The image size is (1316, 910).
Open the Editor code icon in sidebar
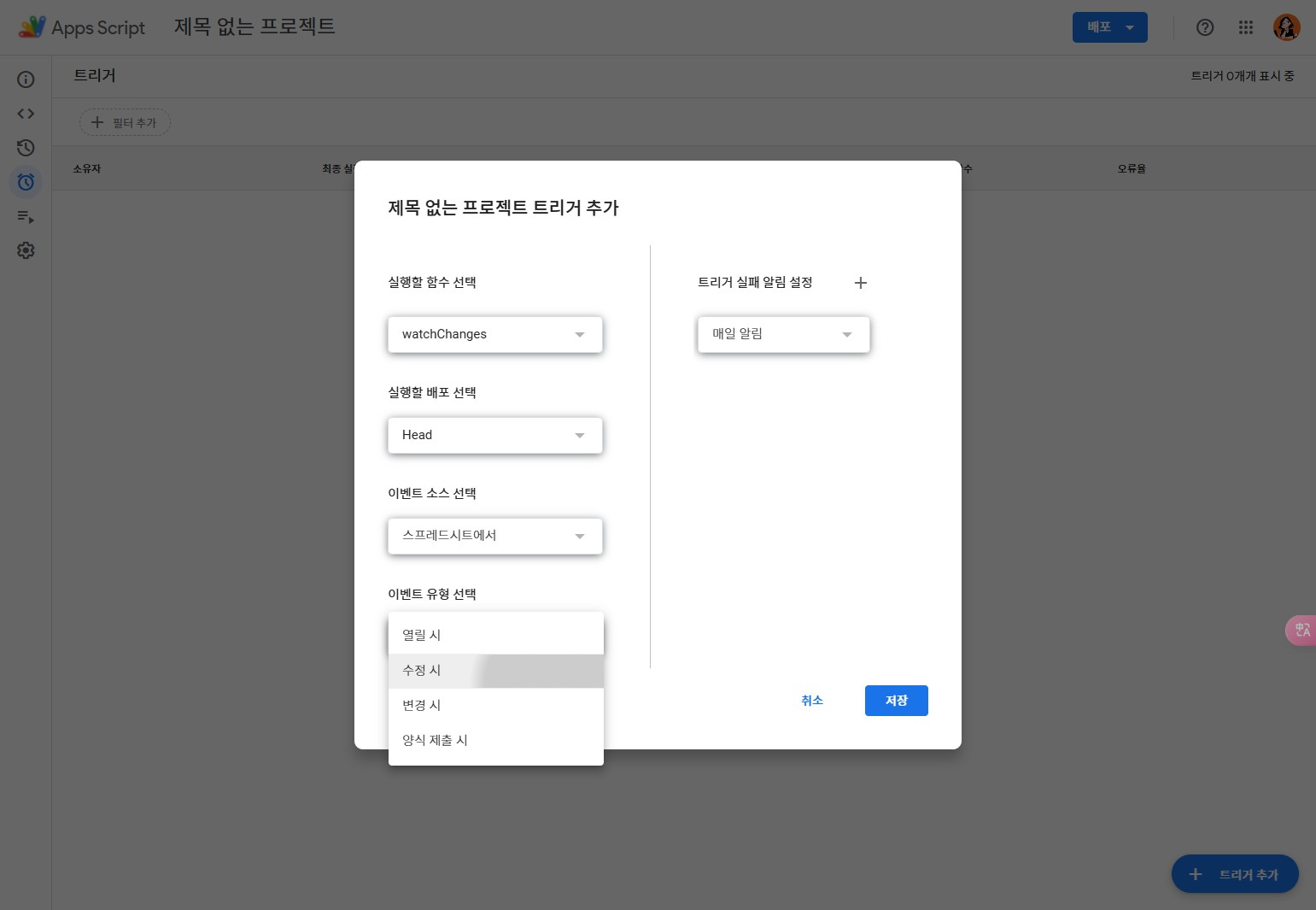26,114
